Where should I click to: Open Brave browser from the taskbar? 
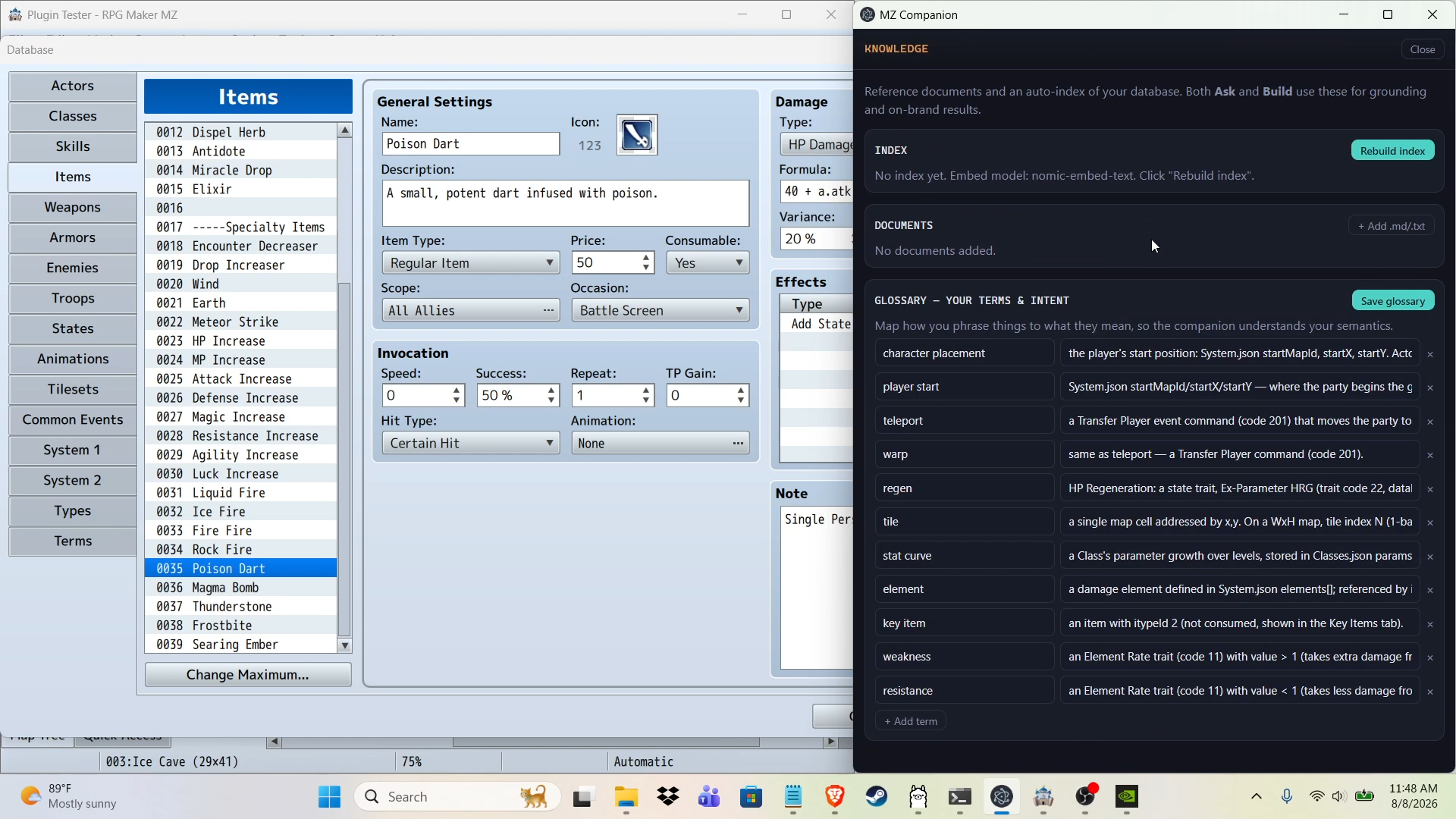(x=835, y=796)
